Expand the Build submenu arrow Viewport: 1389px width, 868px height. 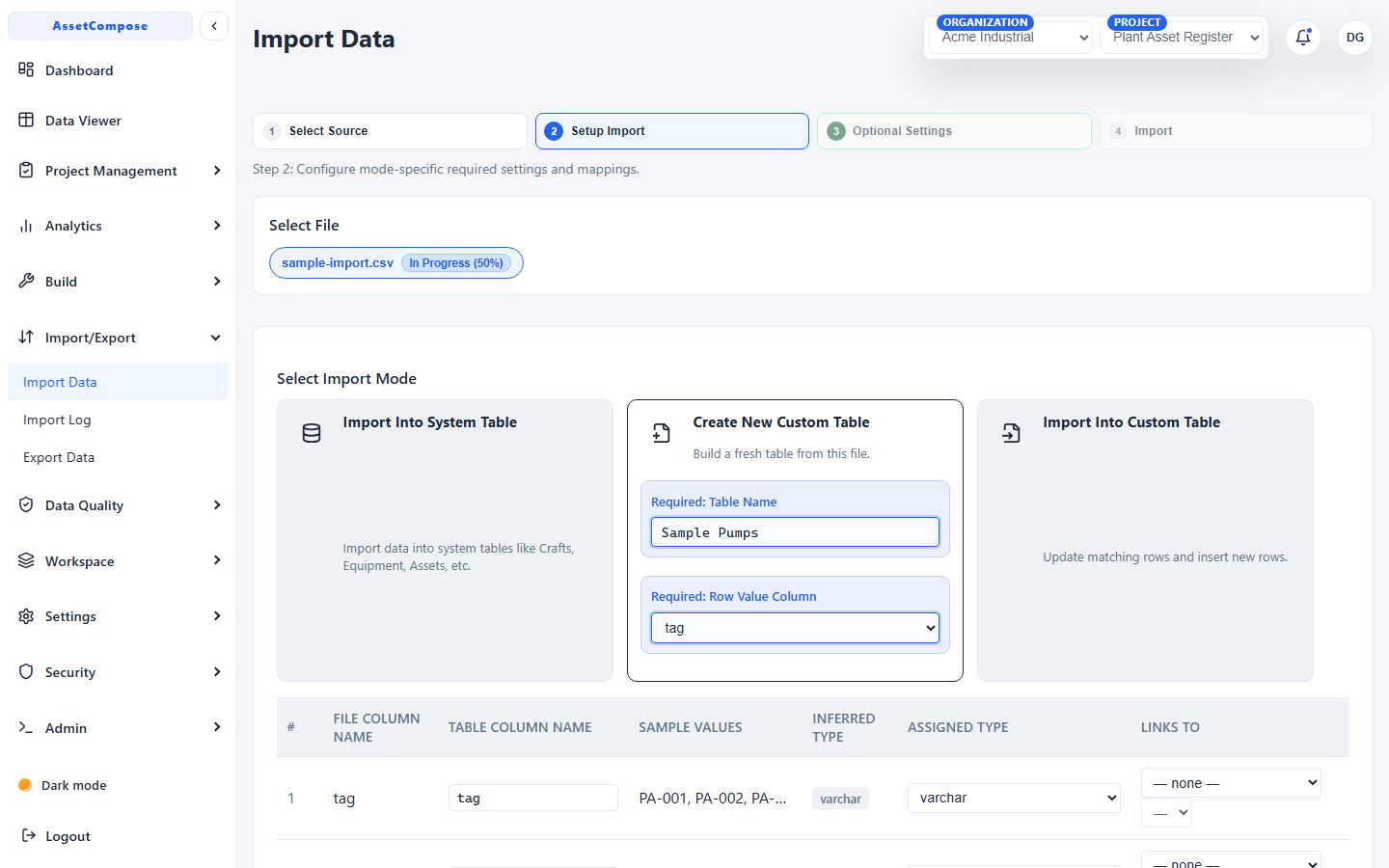click(x=217, y=282)
